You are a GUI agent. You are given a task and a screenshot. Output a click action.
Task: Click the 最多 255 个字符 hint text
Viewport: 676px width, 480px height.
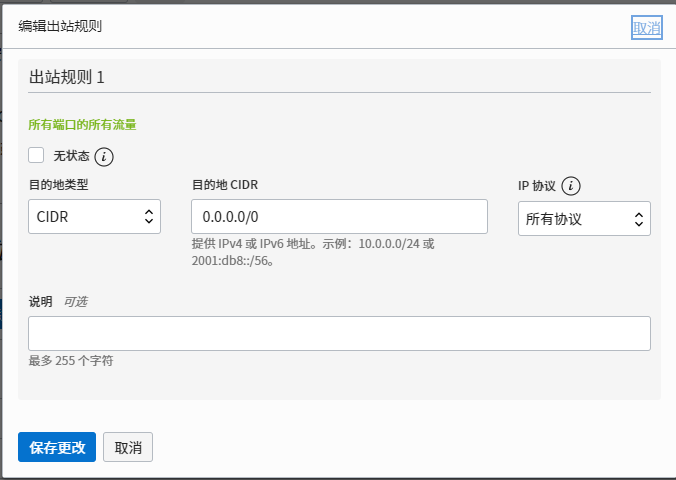[71, 361]
